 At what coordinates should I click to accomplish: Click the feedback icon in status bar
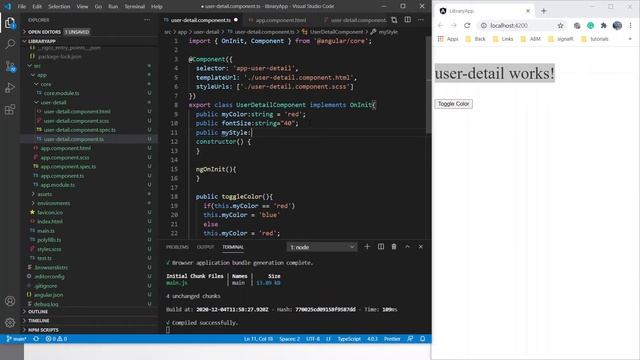click(410, 339)
